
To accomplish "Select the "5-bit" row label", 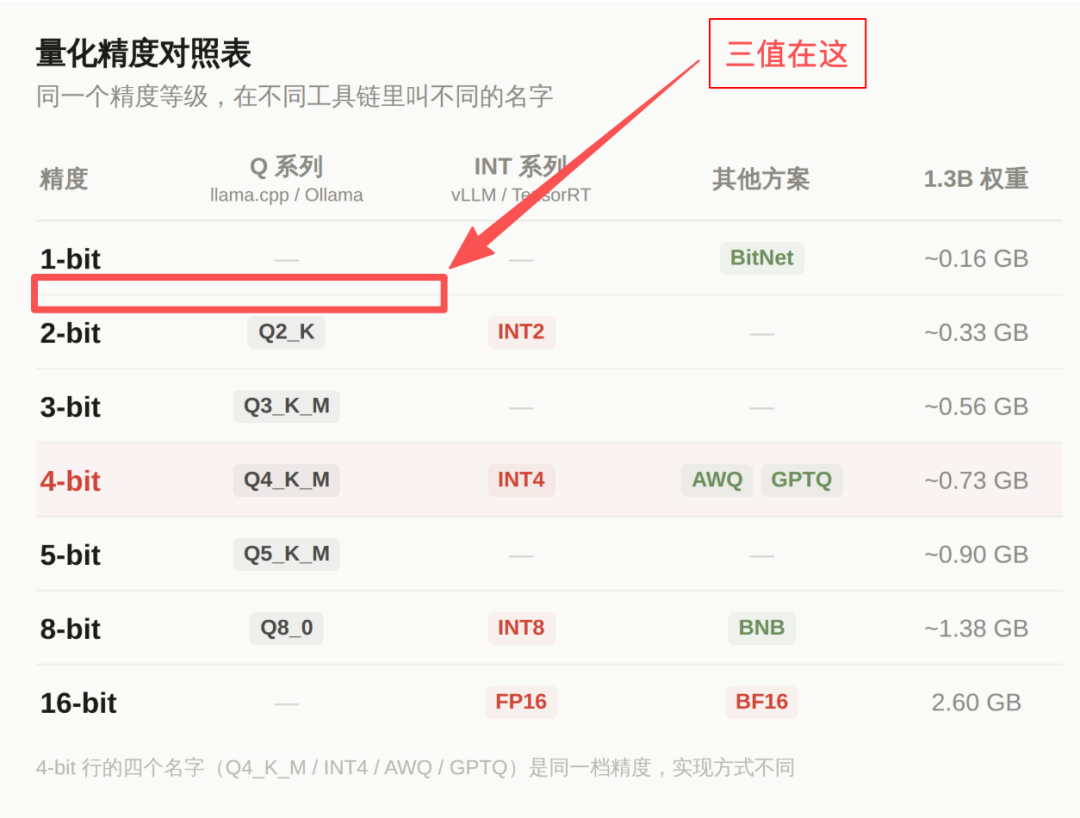I will (x=70, y=555).
